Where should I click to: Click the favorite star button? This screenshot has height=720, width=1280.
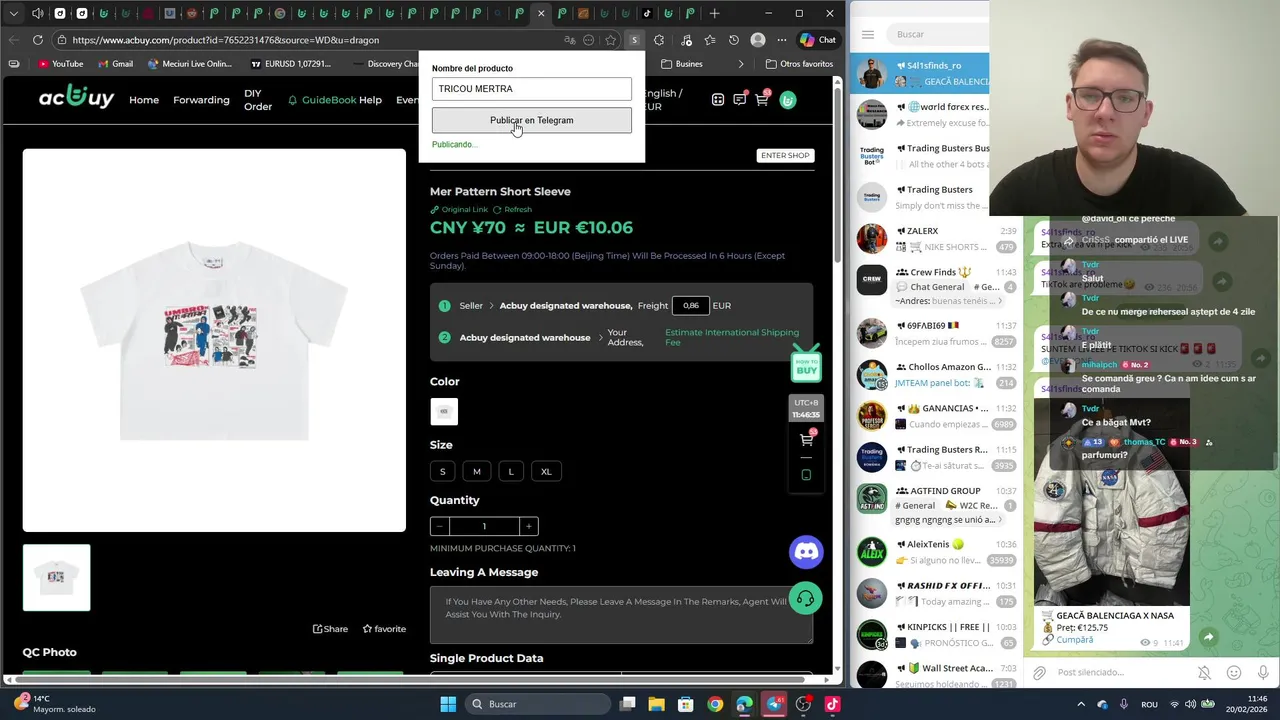[x=384, y=629]
